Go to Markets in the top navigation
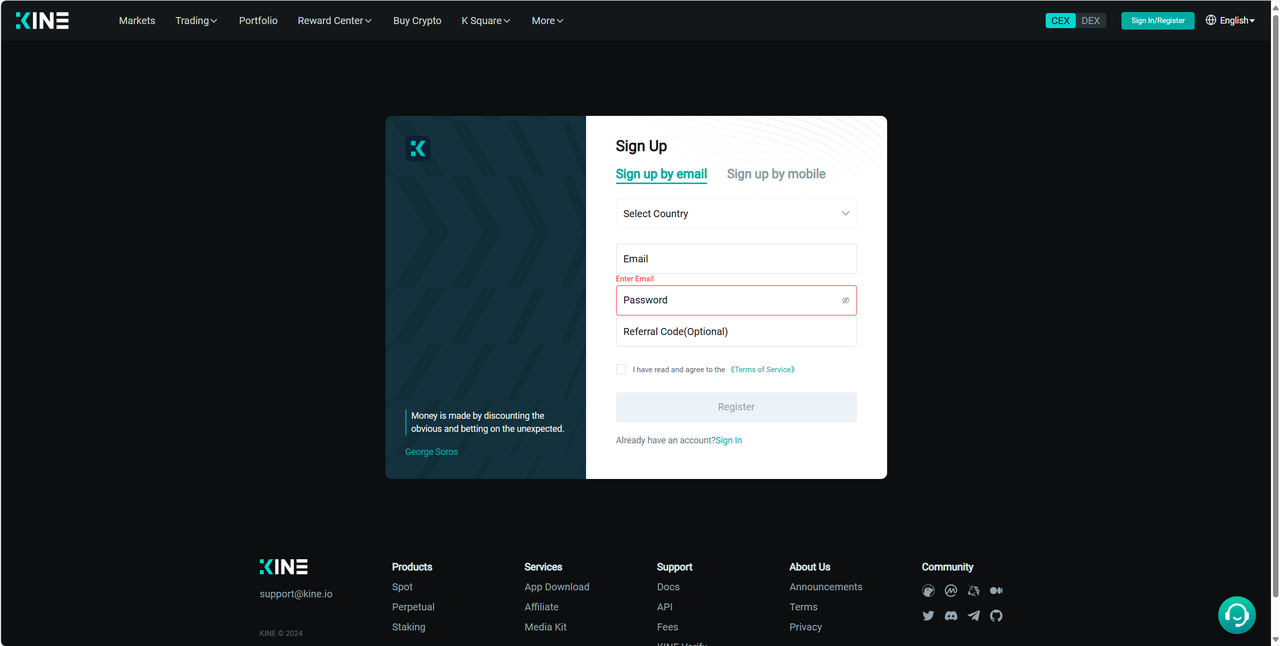This screenshot has height=646, width=1280. click(137, 21)
